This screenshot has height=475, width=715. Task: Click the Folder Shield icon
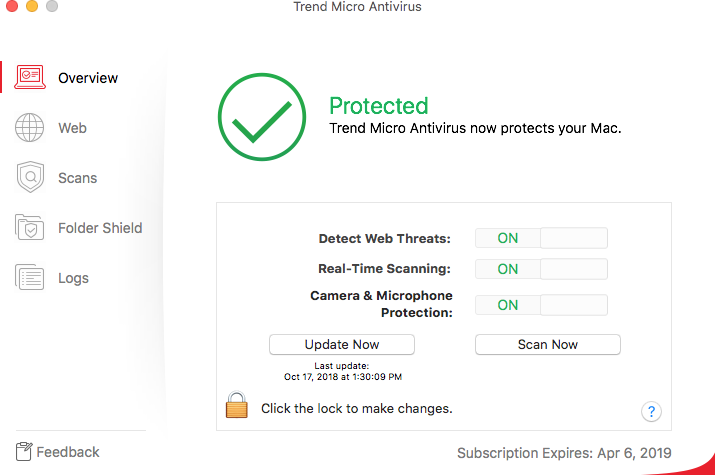click(x=30, y=228)
